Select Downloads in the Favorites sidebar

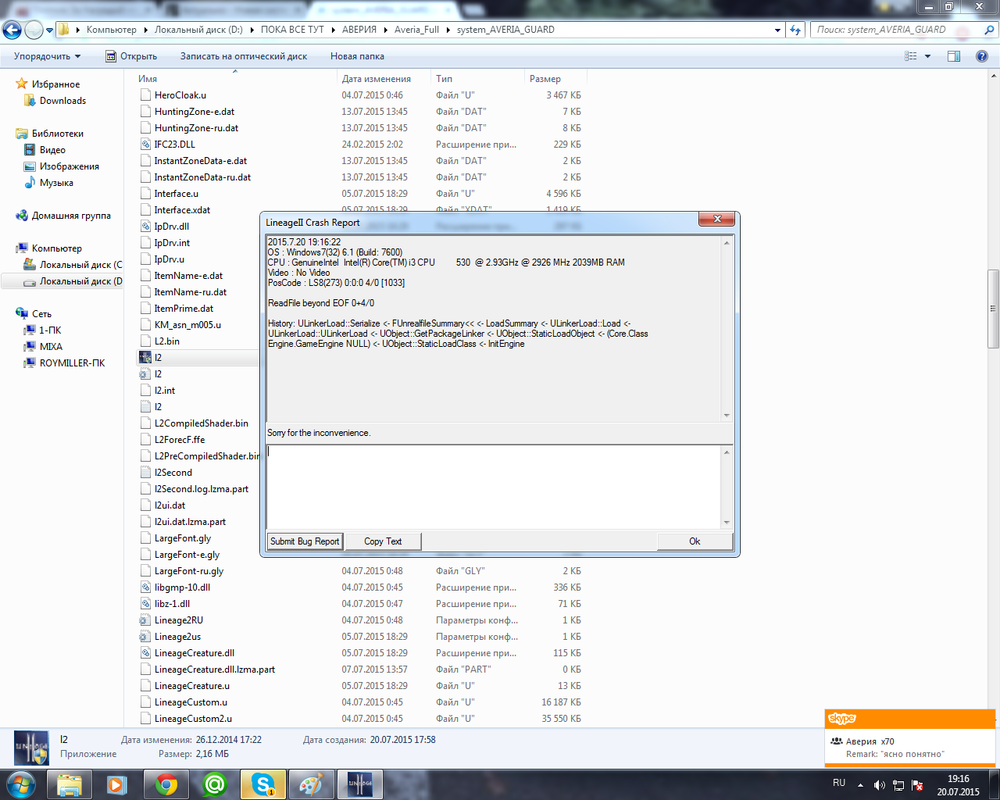pos(62,101)
